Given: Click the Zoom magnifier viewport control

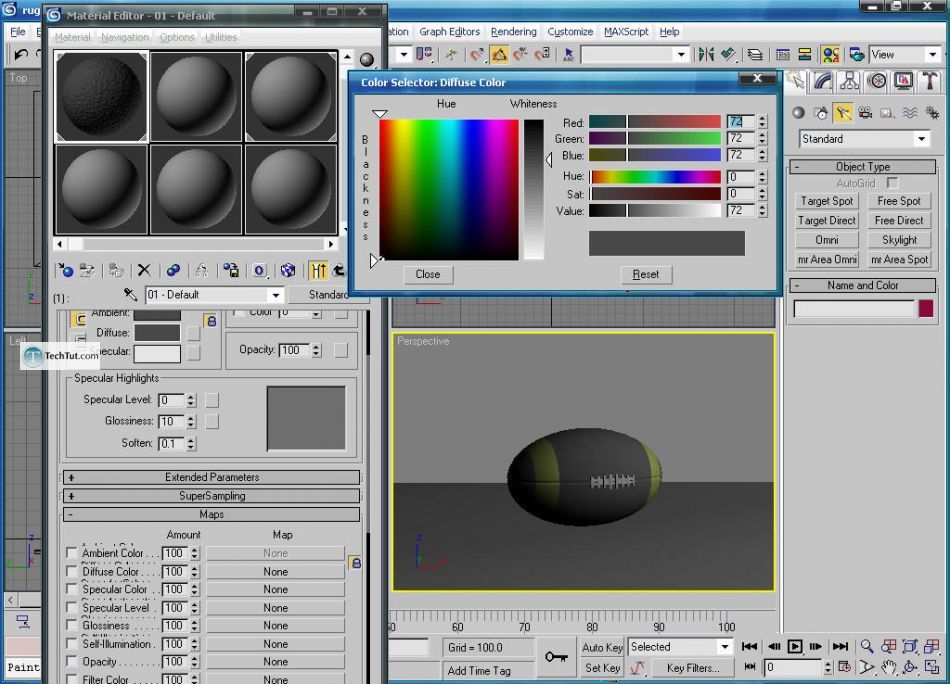Looking at the screenshot, I should 867,646.
